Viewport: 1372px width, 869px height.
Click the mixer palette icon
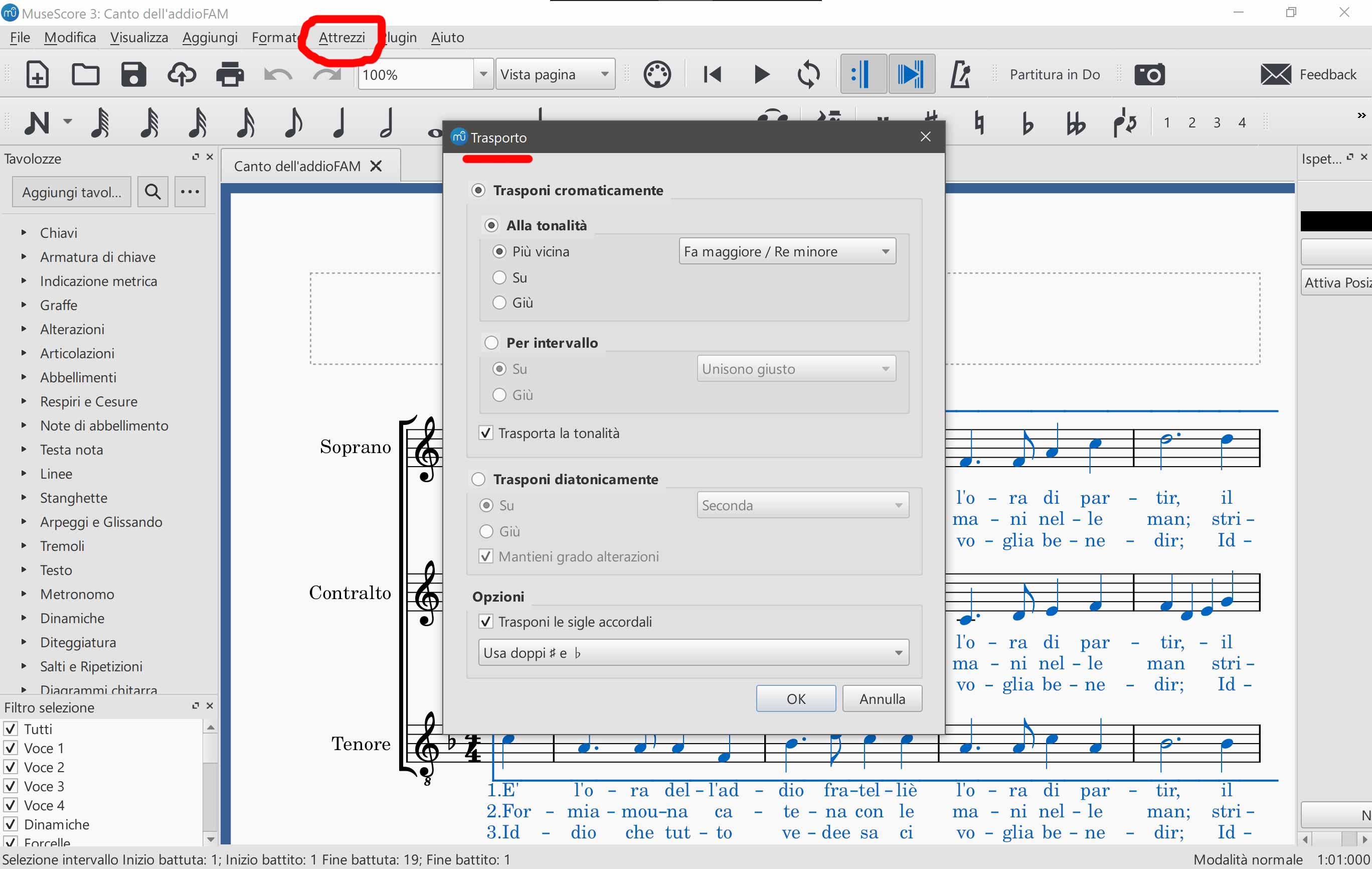coord(657,74)
